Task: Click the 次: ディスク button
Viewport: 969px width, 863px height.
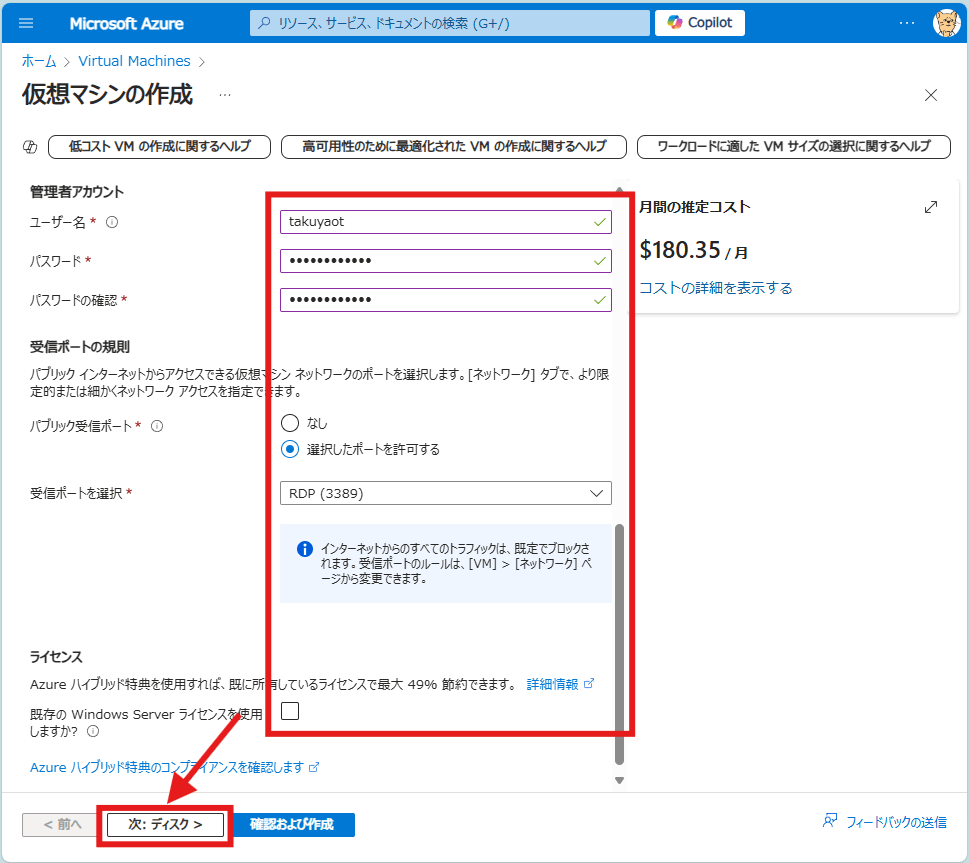Action: pyautogui.click(x=165, y=824)
